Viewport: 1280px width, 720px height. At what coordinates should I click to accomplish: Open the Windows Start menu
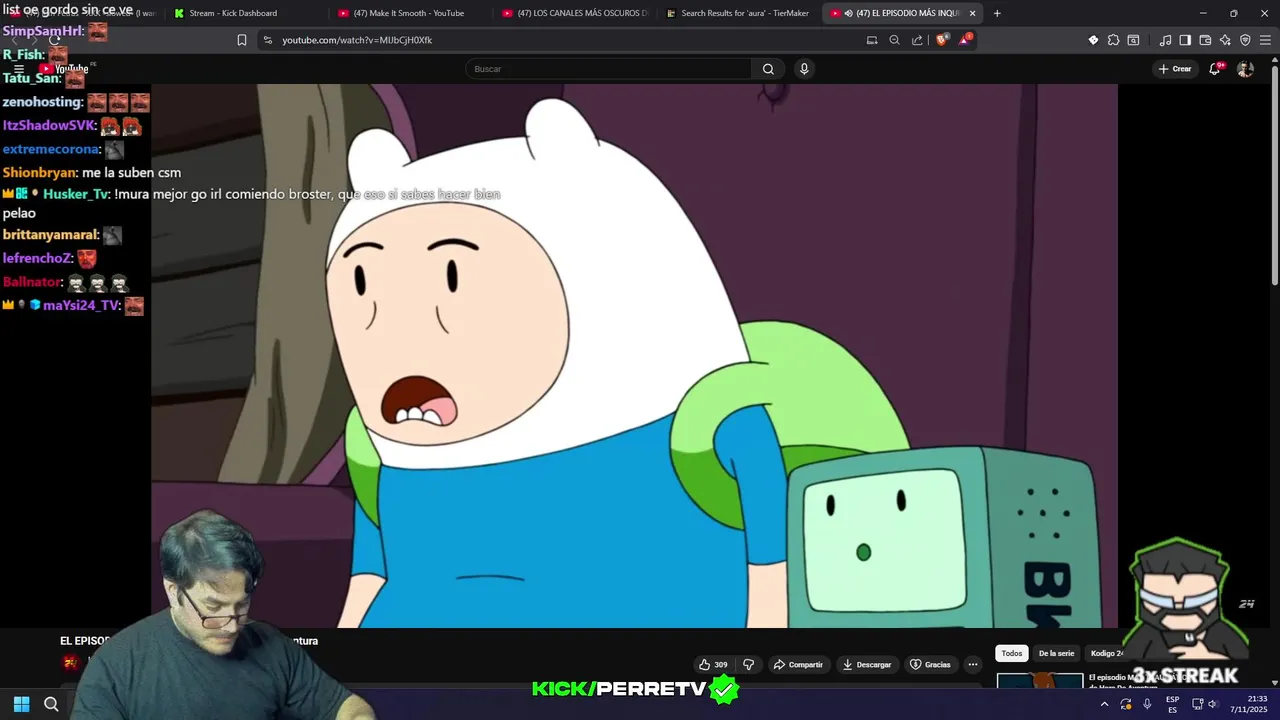point(21,704)
